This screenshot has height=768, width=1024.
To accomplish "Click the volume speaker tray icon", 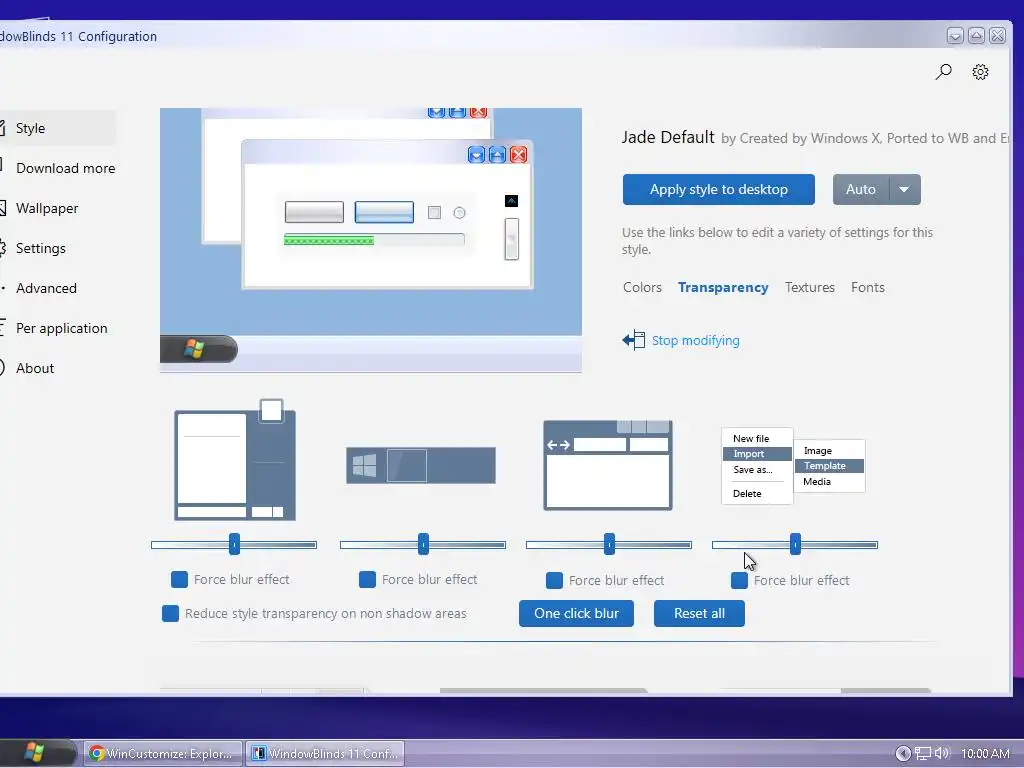I will (941, 754).
